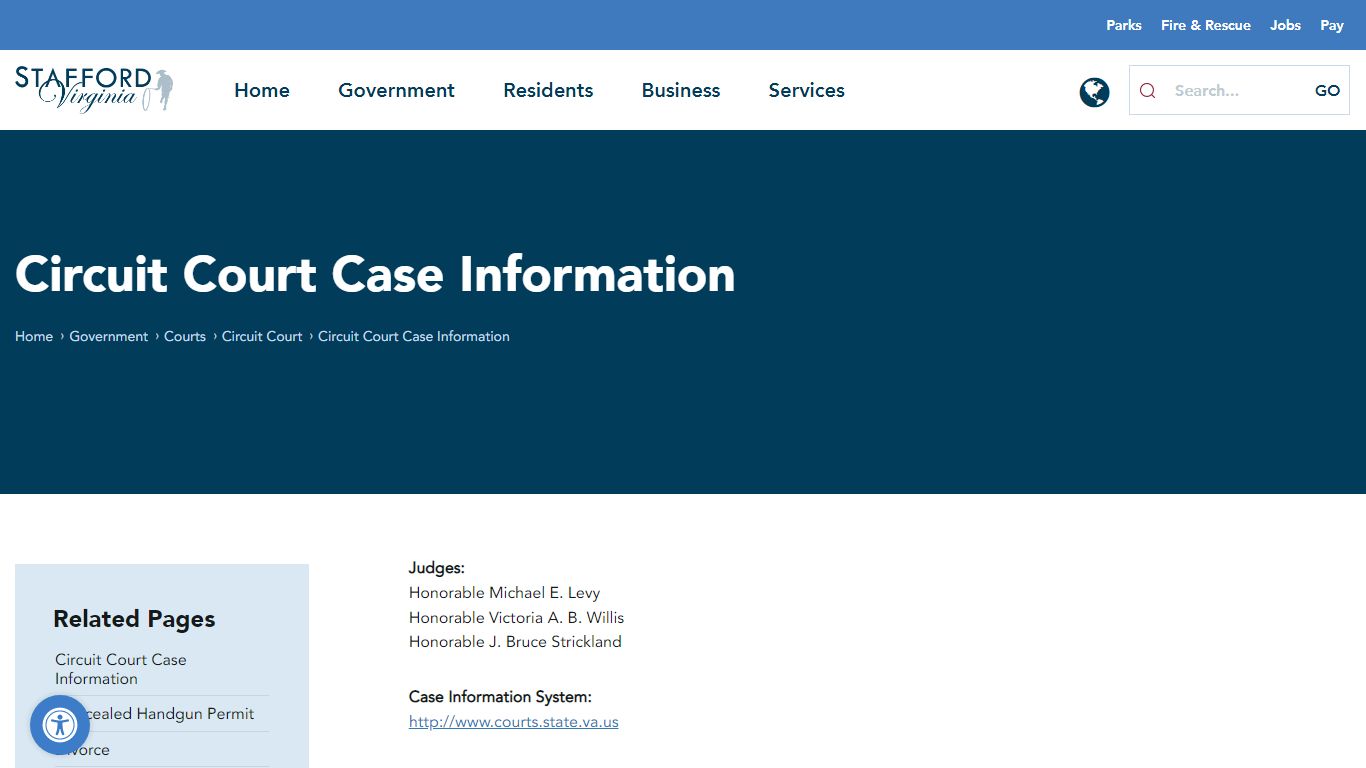Open Concealed Handgun Permit related page
Viewport: 1366px width, 768px height.
(162, 714)
